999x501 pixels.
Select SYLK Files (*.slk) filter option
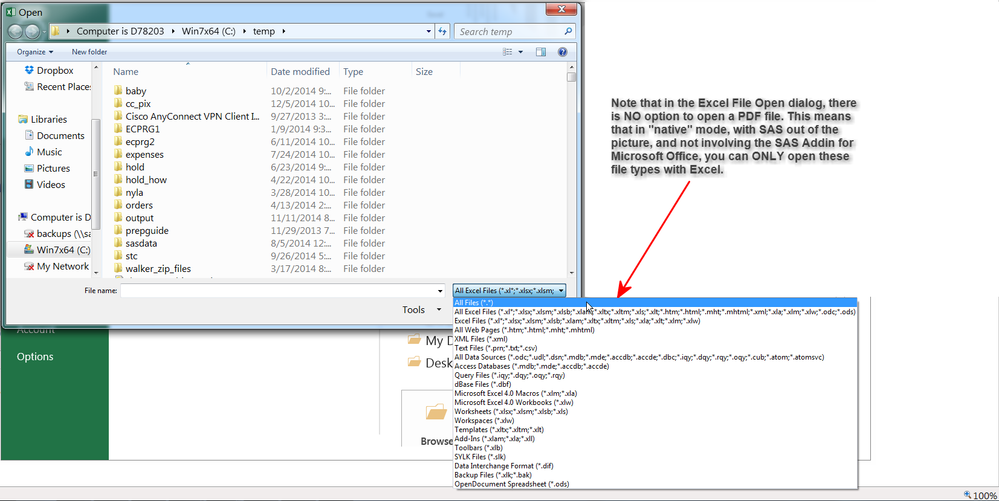point(654,457)
